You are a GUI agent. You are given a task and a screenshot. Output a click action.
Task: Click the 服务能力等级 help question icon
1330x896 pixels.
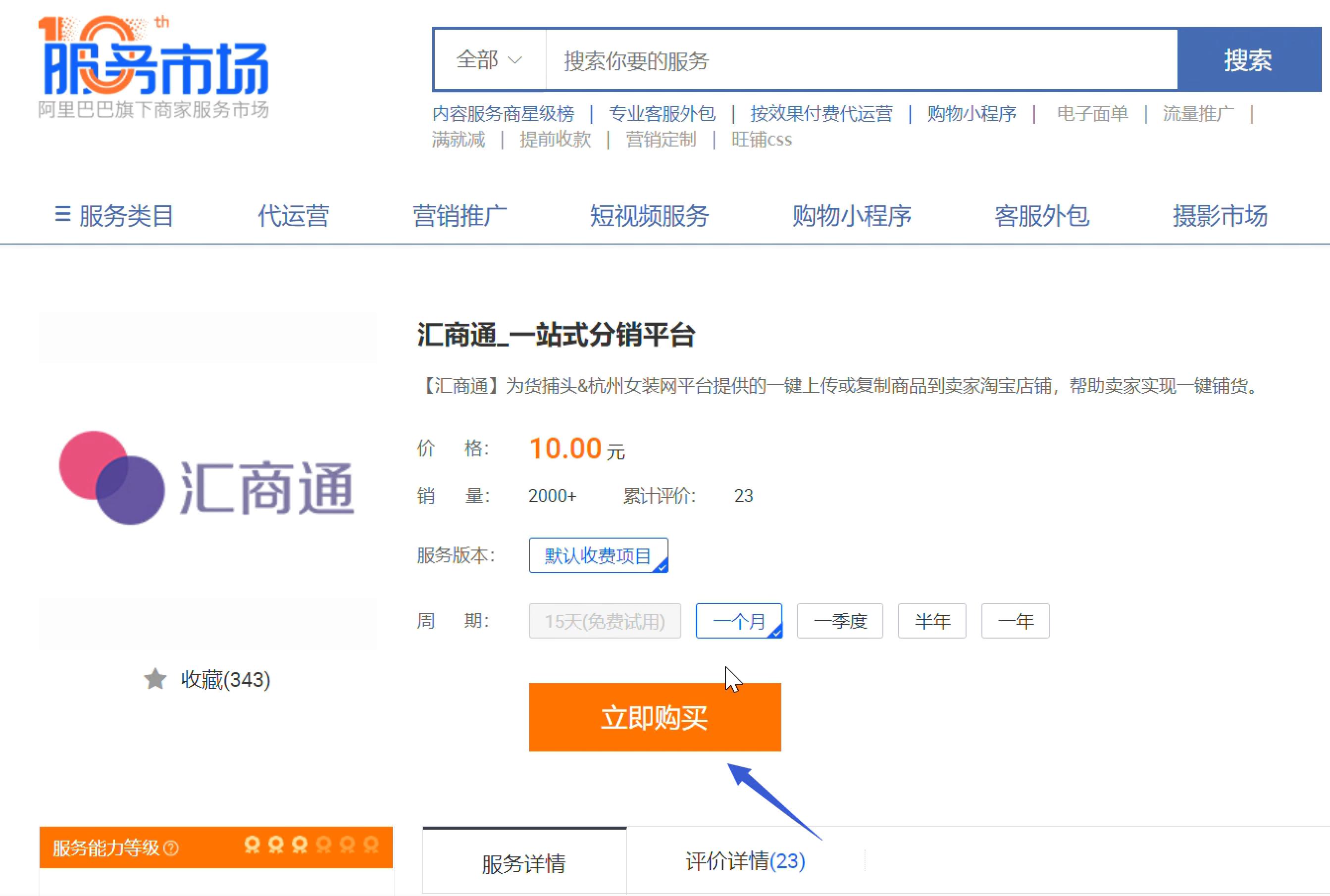coord(171,848)
